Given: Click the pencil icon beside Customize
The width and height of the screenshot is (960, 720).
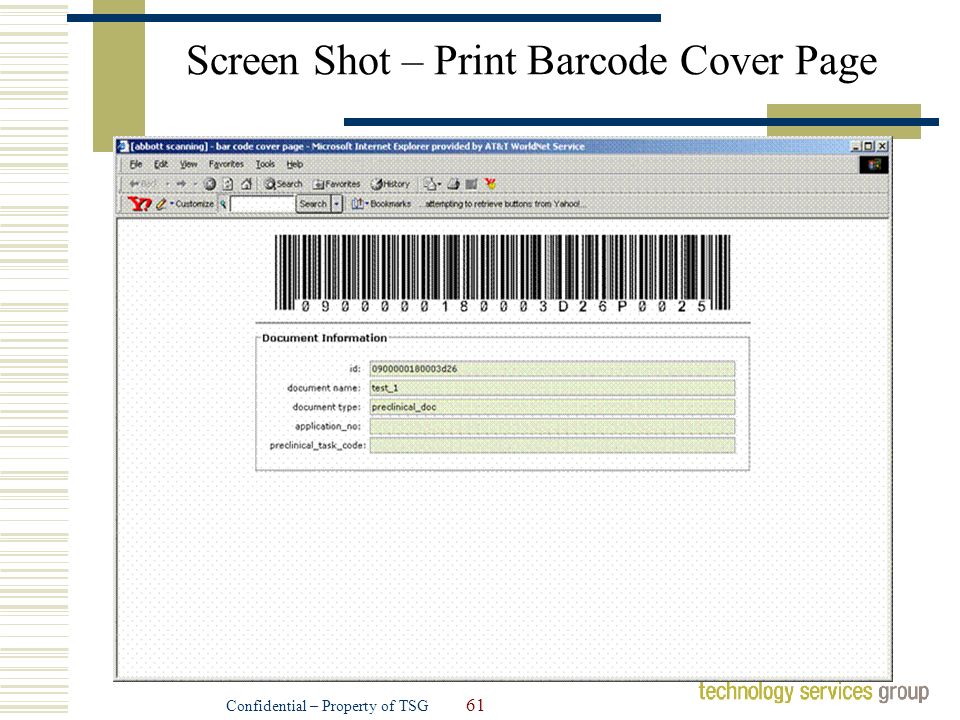Looking at the screenshot, I should 161,203.
